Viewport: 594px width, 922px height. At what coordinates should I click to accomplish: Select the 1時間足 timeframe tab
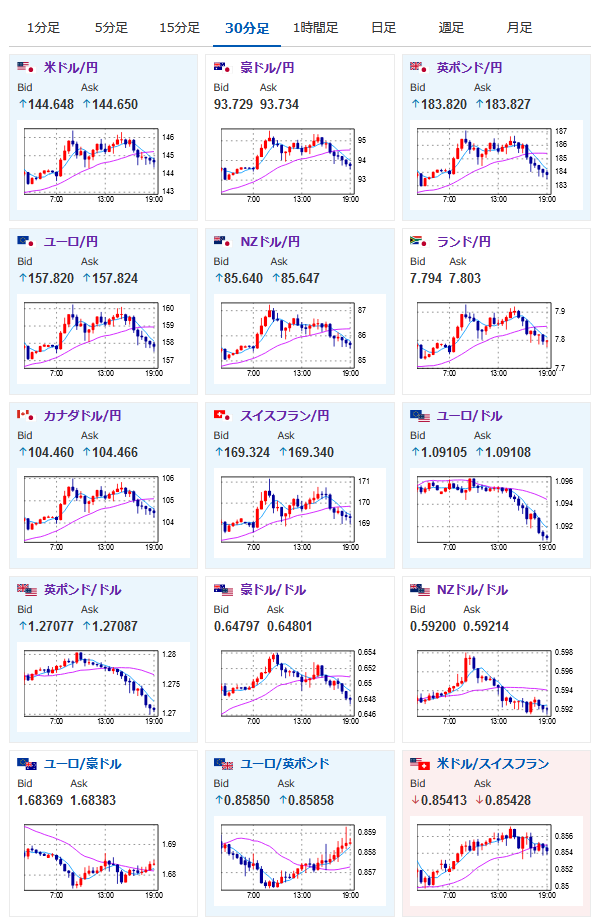coord(316,28)
